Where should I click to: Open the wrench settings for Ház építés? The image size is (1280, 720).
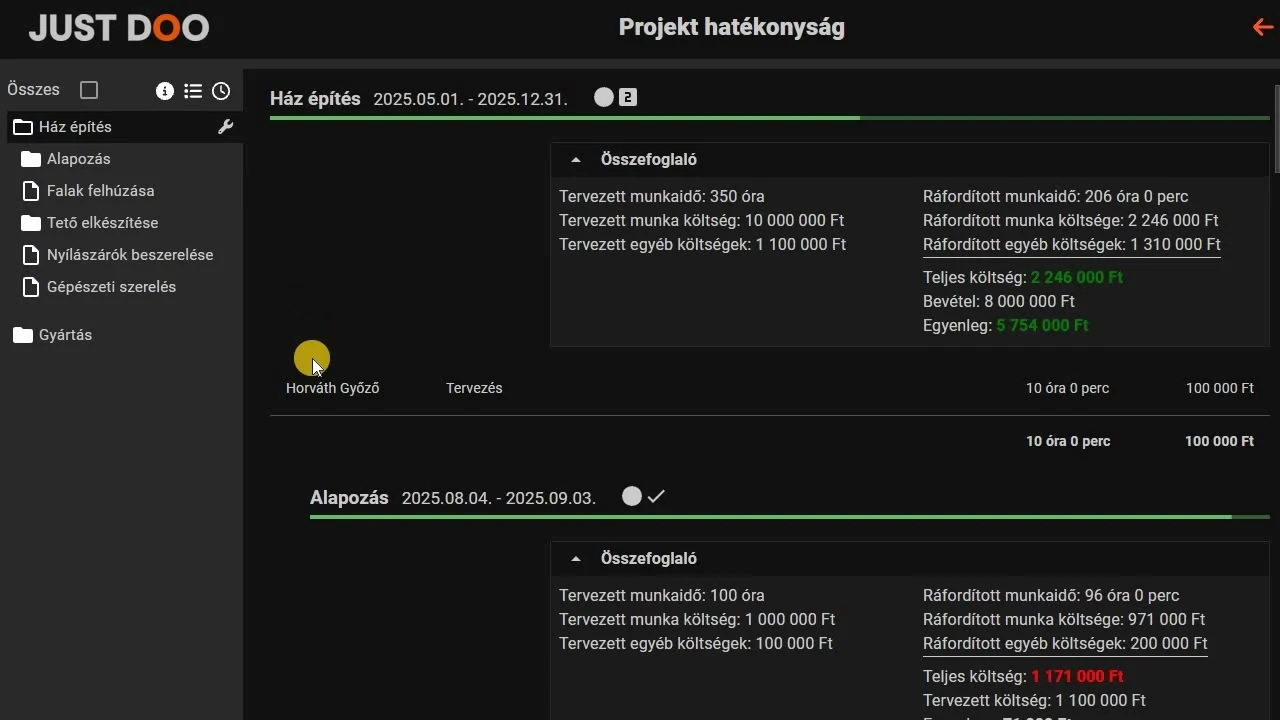[225, 127]
